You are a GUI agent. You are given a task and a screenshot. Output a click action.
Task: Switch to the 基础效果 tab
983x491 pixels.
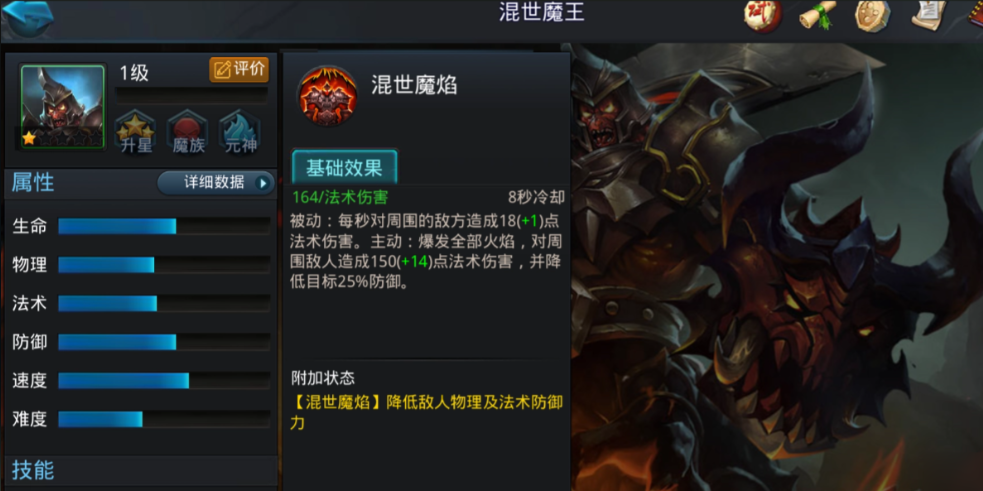[344, 167]
